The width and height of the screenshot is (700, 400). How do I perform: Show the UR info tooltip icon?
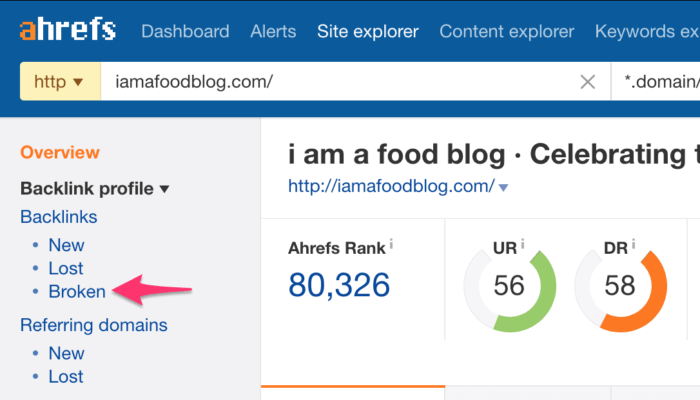tap(522, 244)
